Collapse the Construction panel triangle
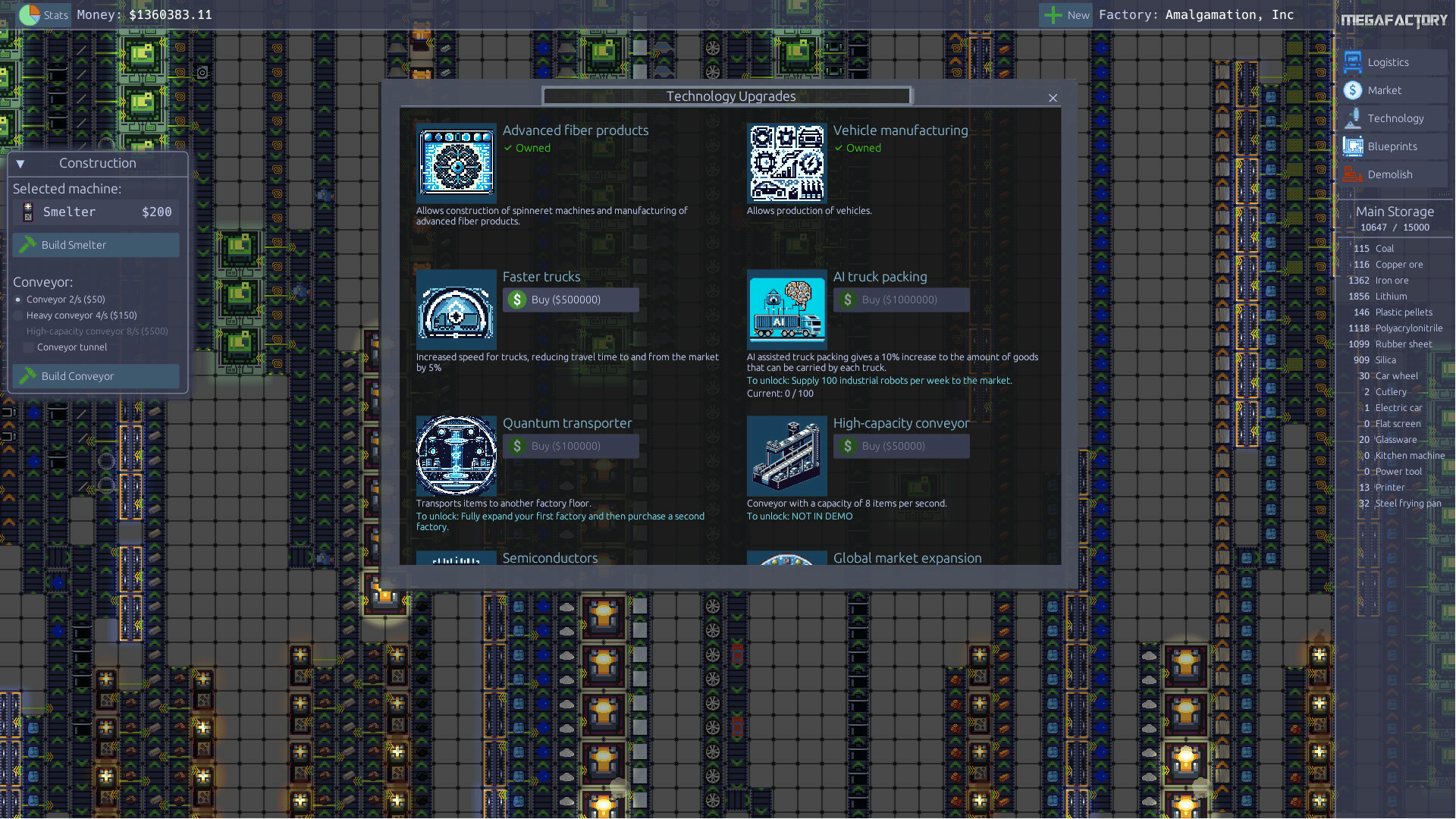 click(20, 164)
